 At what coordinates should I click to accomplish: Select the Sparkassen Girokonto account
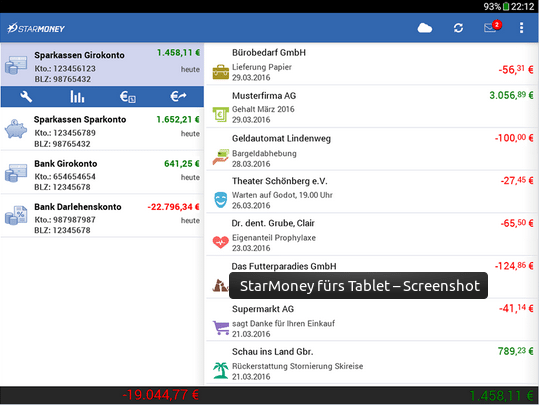102,64
